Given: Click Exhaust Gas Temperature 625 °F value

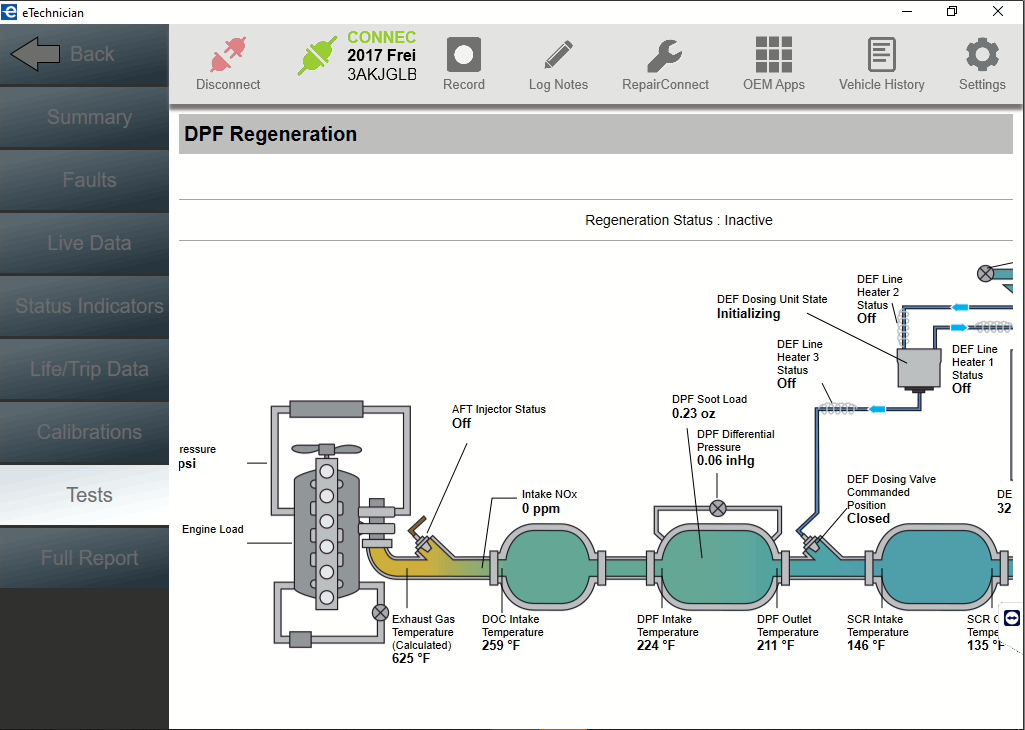Looking at the screenshot, I should 411,659.
